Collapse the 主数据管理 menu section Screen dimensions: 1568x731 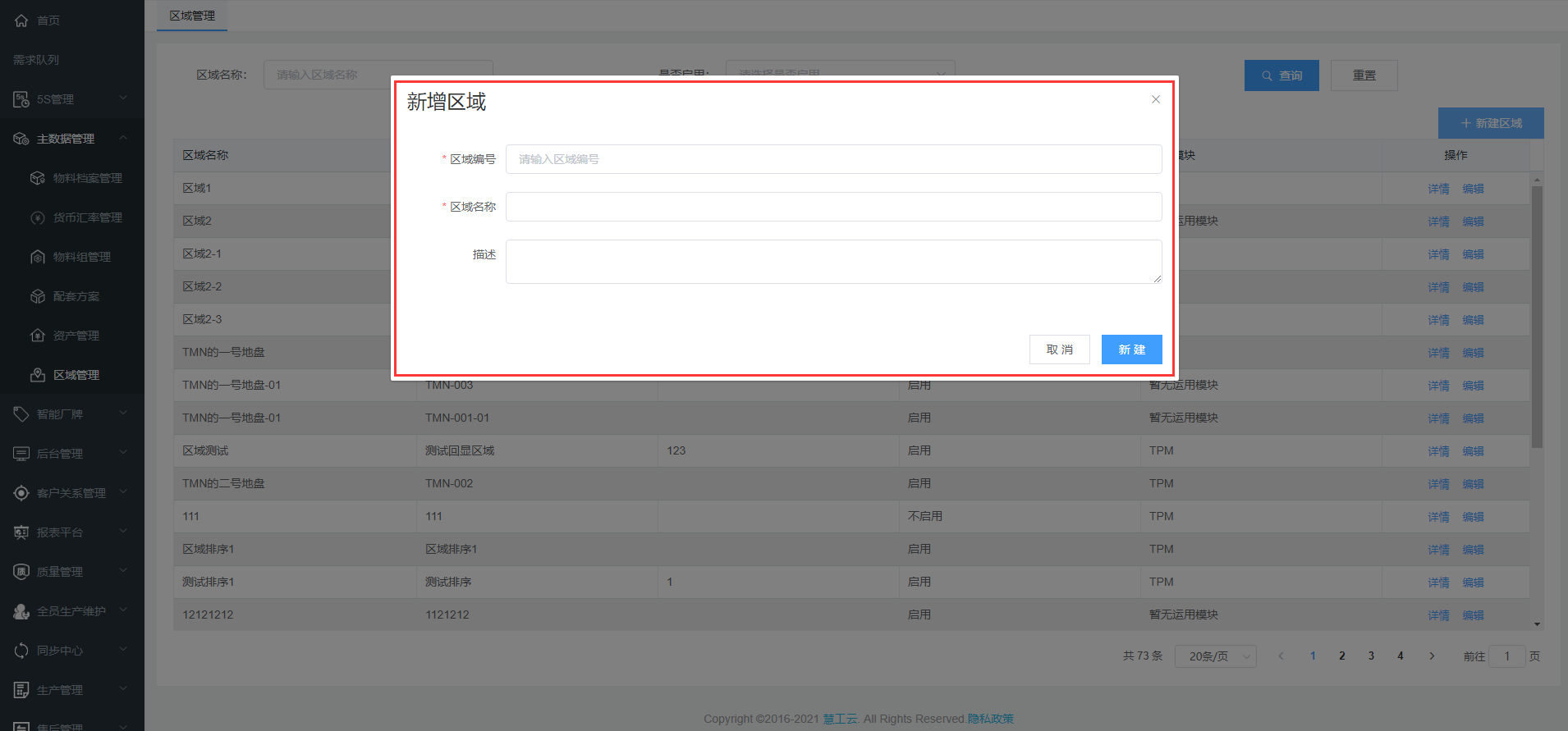click(x=123, y=138)
